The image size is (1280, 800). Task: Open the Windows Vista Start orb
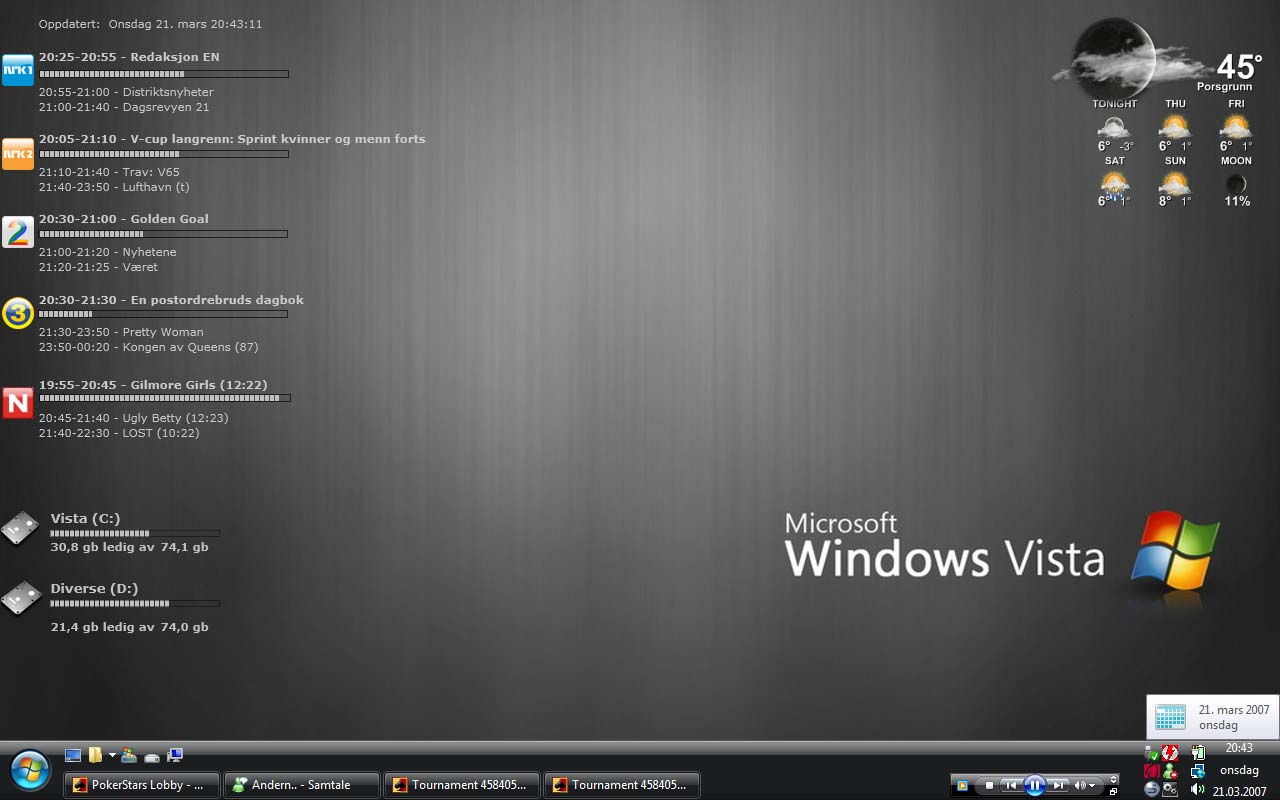coord(30,770)
